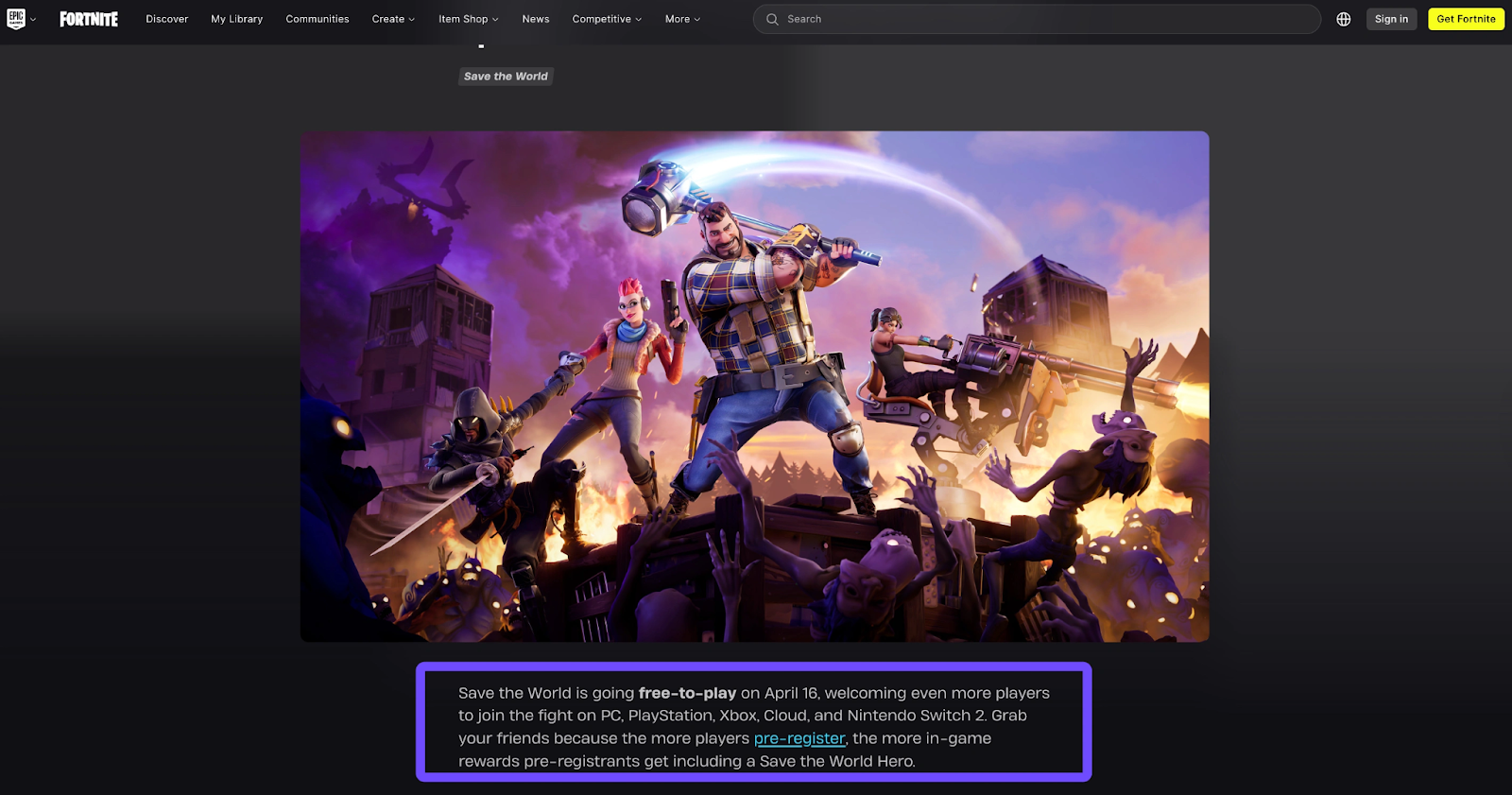Expand the chevron beside the Epic Games logo
The width and height of the screenshot is (1512, 795).
pos(33,19)
